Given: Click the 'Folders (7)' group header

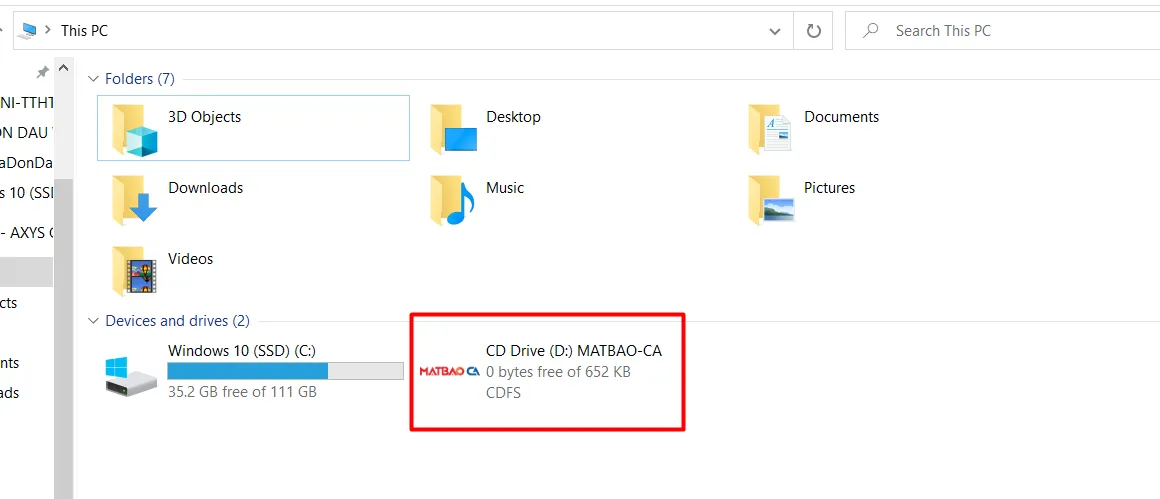Looking at the screenshot, I should point(140,78).
